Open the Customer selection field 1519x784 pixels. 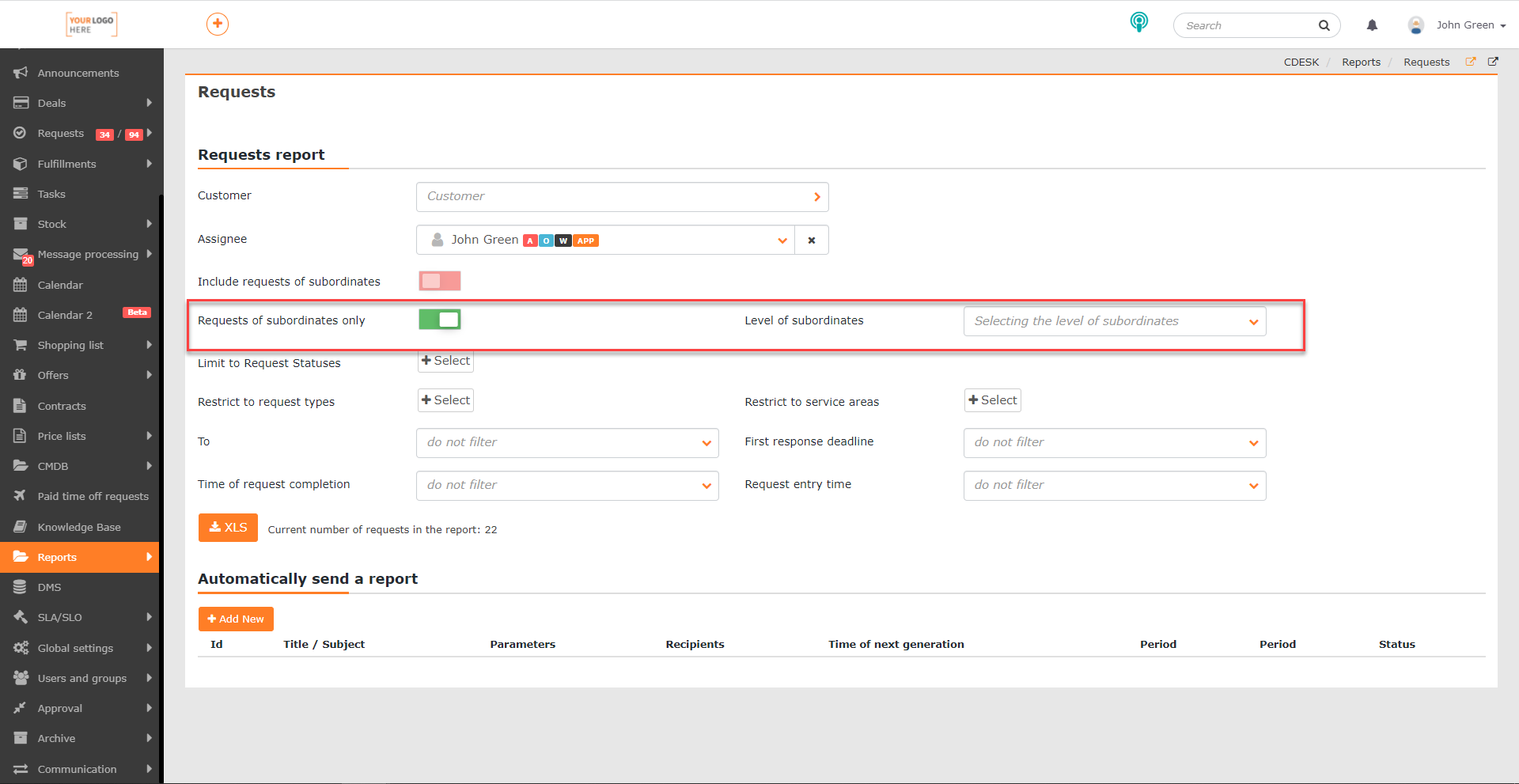[622, 197]
